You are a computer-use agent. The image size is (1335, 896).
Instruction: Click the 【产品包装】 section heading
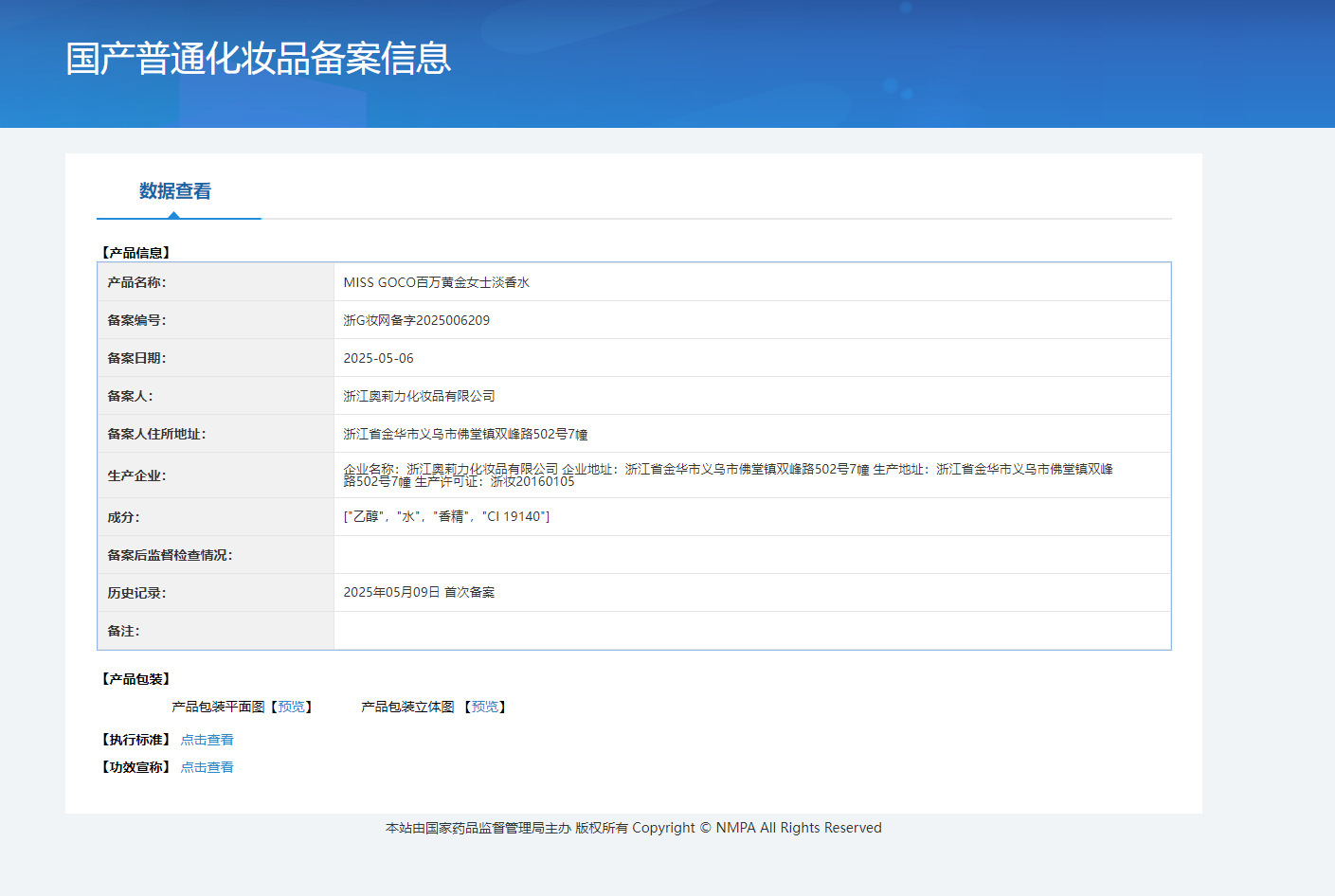pyautogui.click(x=135, y=679)
